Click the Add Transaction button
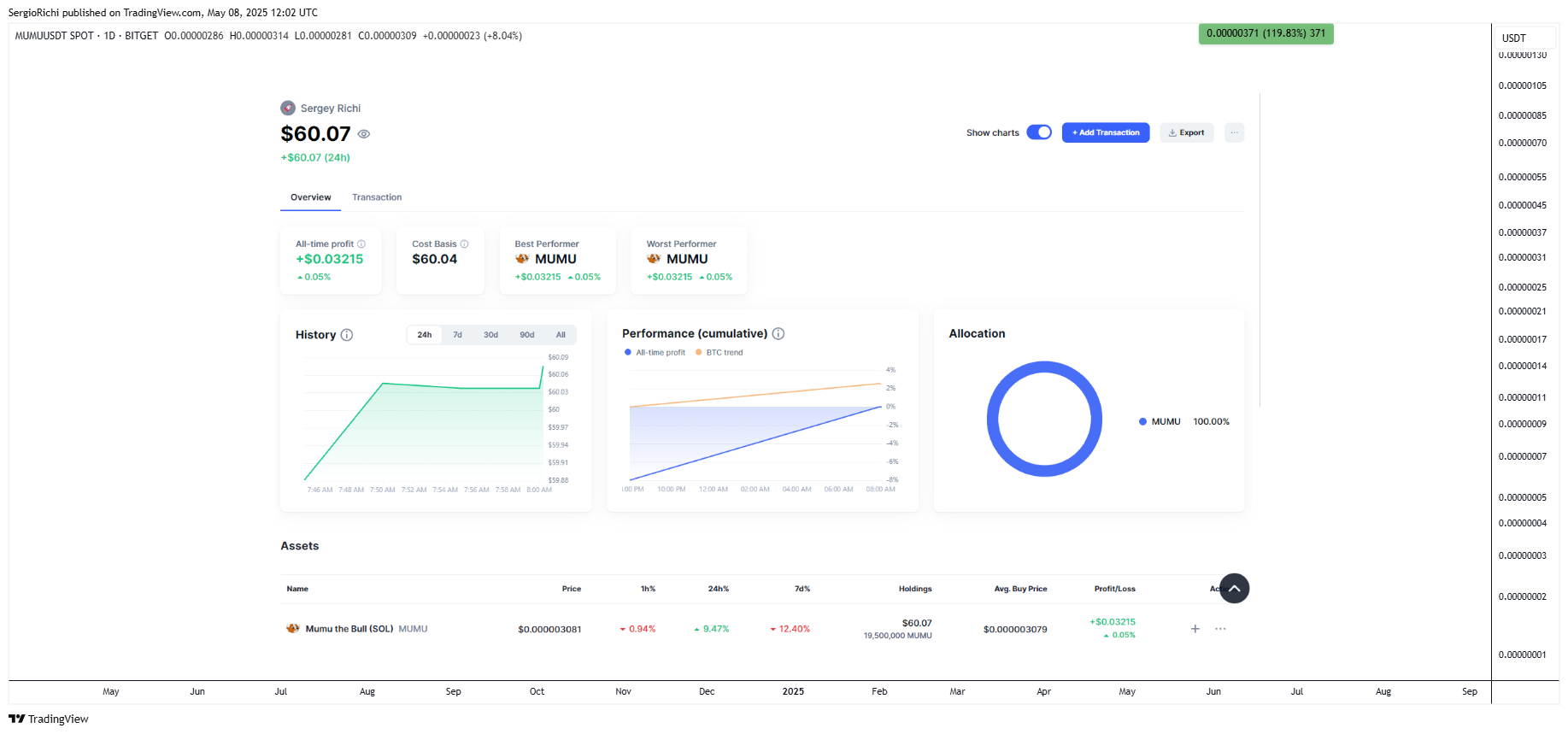This screenshot has height=734, width=1568. pos(1106,132)
